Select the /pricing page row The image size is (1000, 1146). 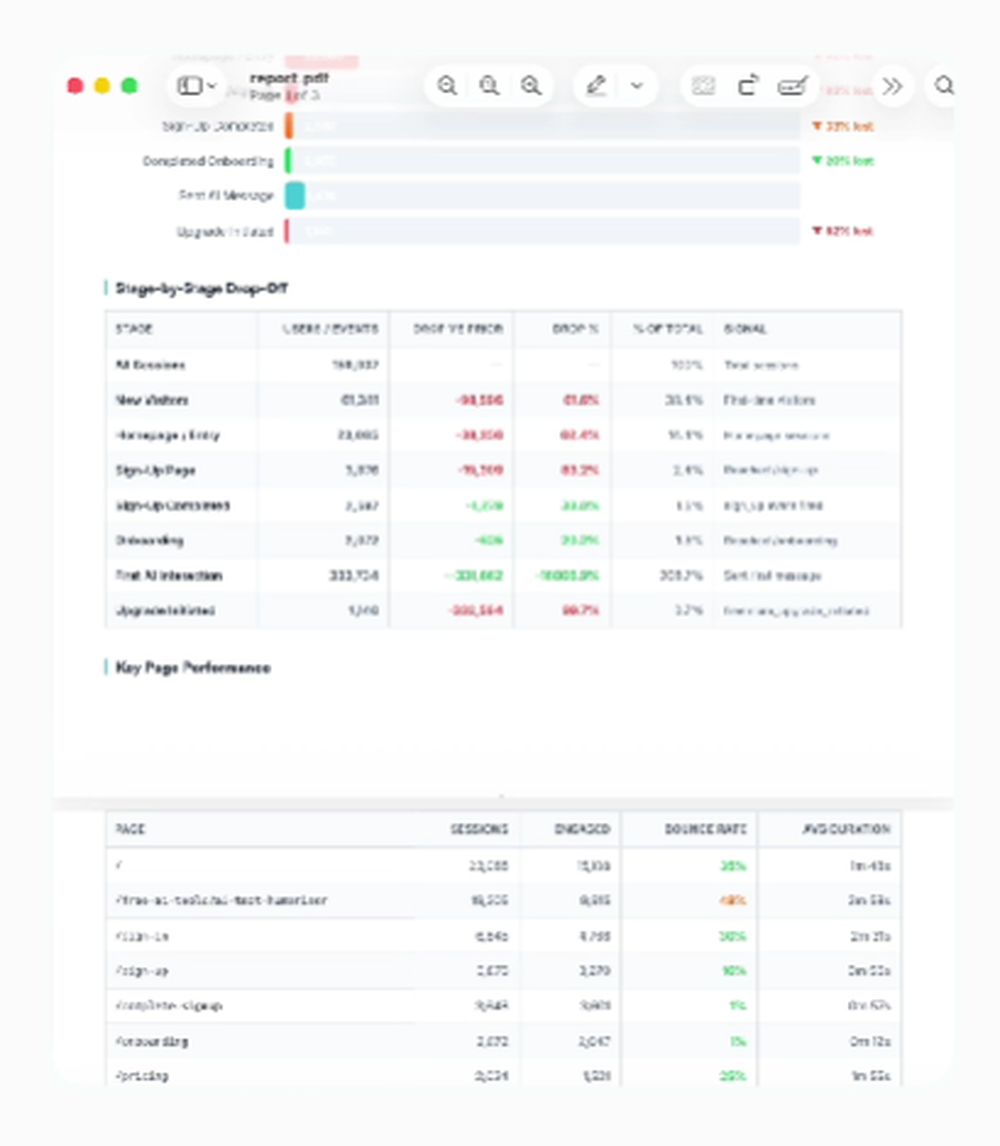coord(503,1073)
